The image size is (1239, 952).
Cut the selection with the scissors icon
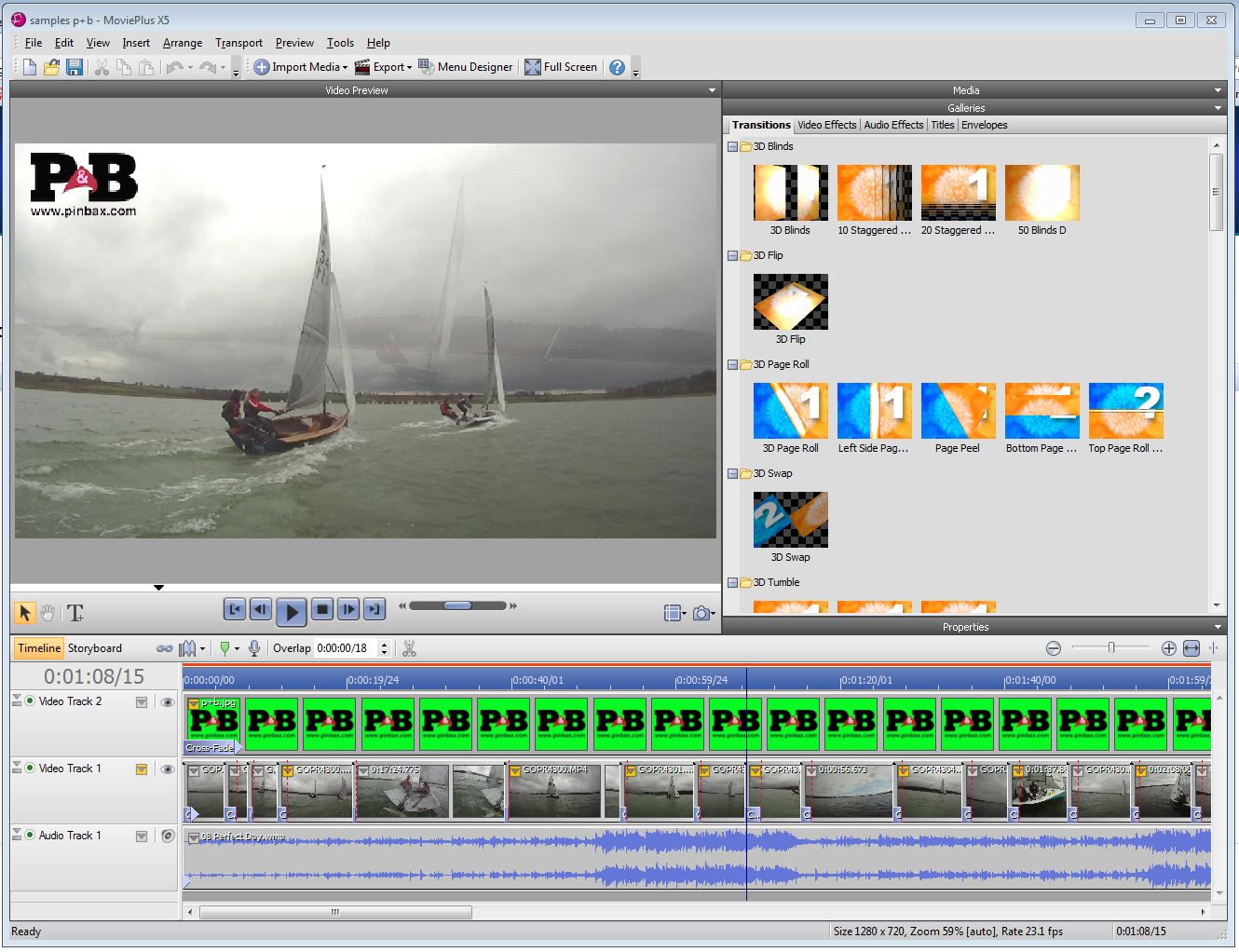[x=102, y=67]
